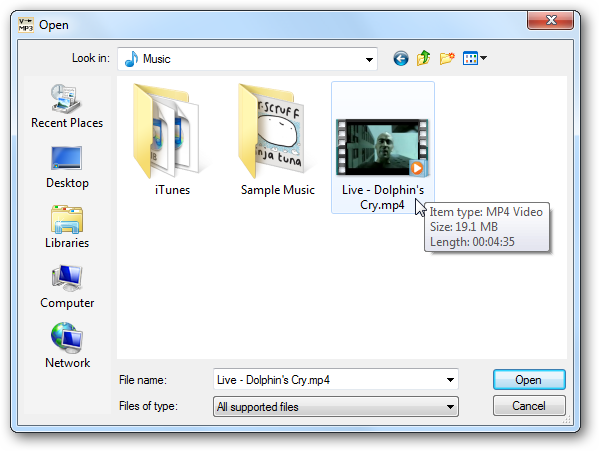Select Computer in places bar
This screenshot has width=599, height=451.
click(67, 287)
